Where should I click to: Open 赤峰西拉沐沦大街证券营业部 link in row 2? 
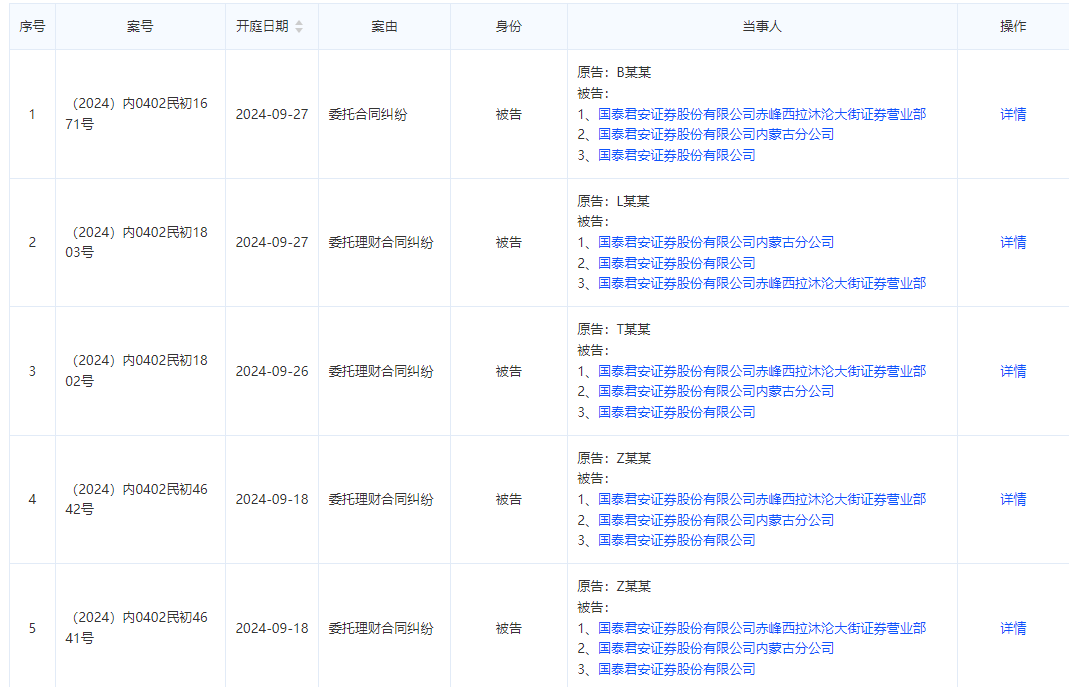pyautogui.click(x=762, y=284)
